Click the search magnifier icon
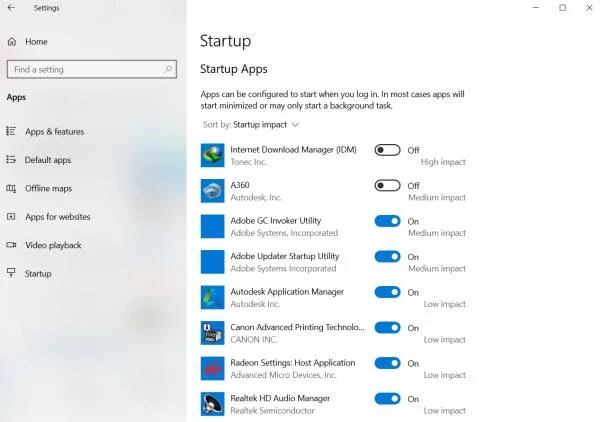This screenshot has height=422, width=600. click(x=168, y=69)
